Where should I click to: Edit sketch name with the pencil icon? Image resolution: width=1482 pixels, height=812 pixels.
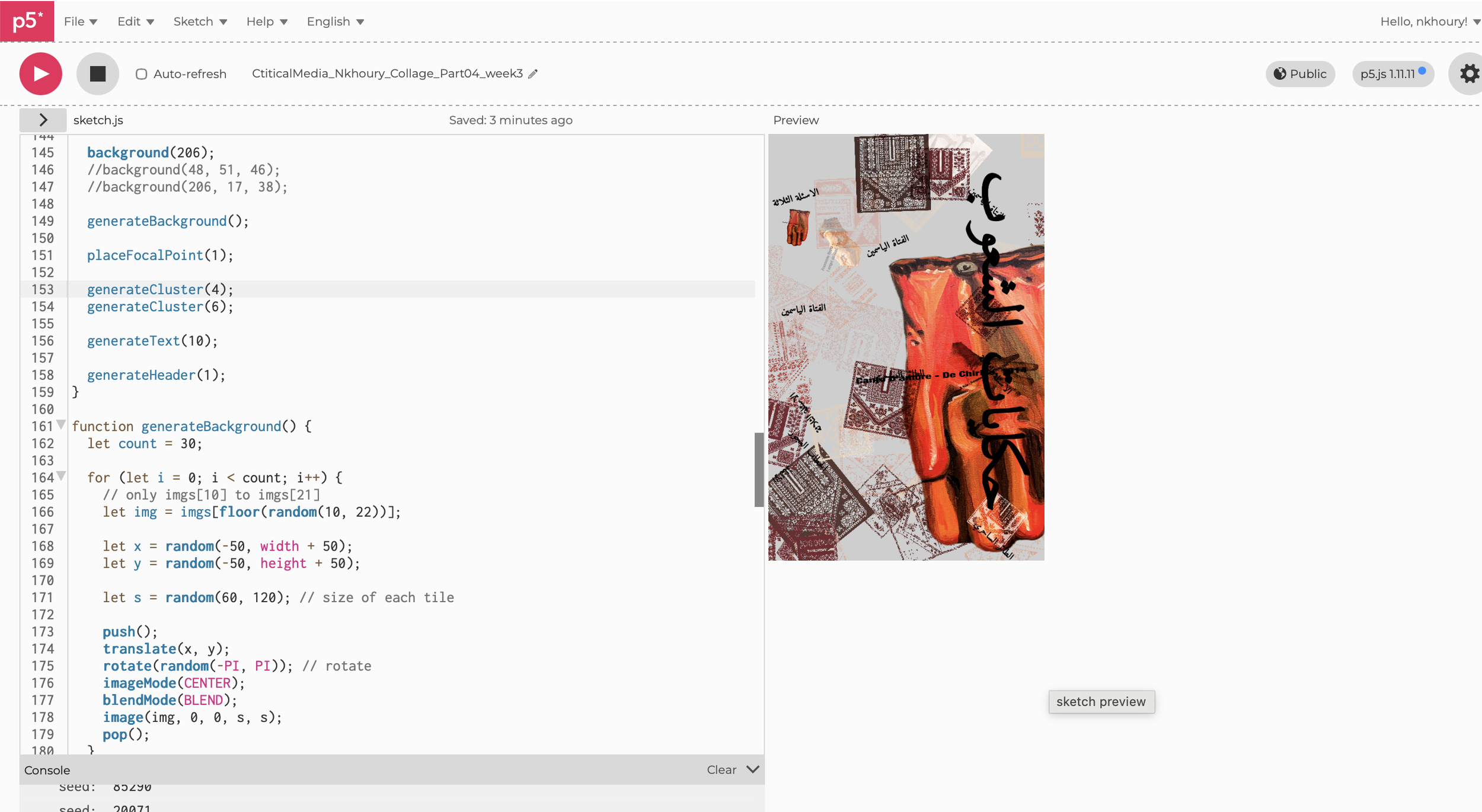tap(533, 73)
